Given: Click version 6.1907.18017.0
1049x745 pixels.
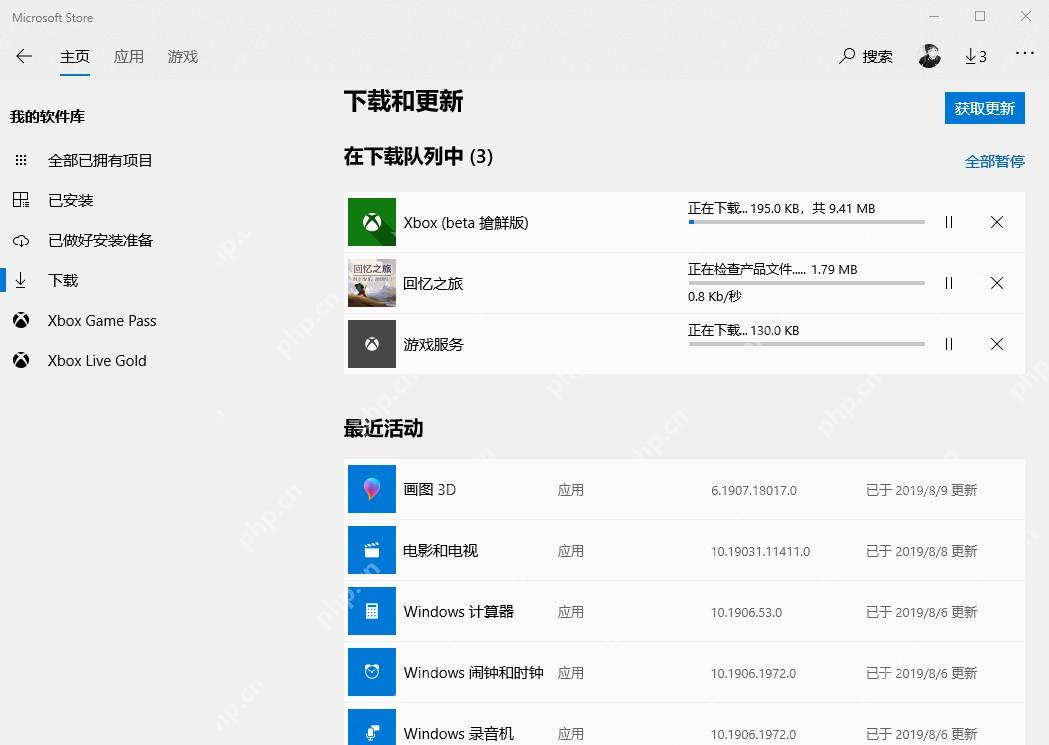Looking at the screenshot, I should click(x=754, y=490).
